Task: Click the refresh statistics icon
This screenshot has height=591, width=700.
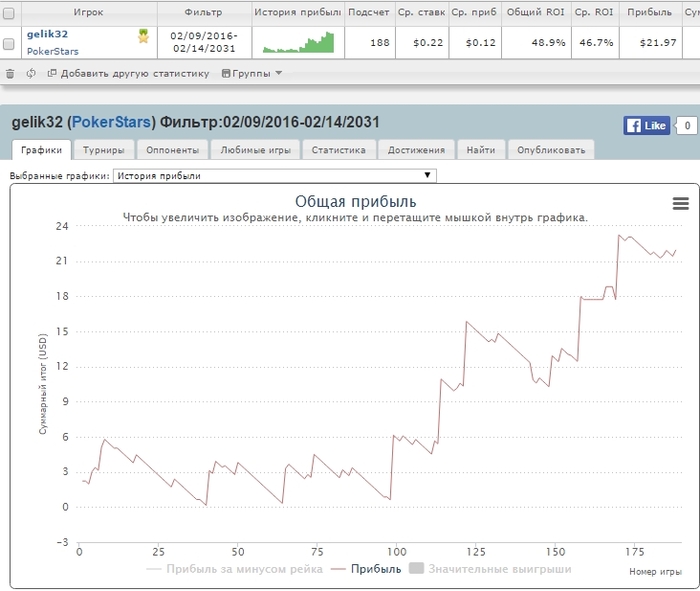Action: coord(32,73)
